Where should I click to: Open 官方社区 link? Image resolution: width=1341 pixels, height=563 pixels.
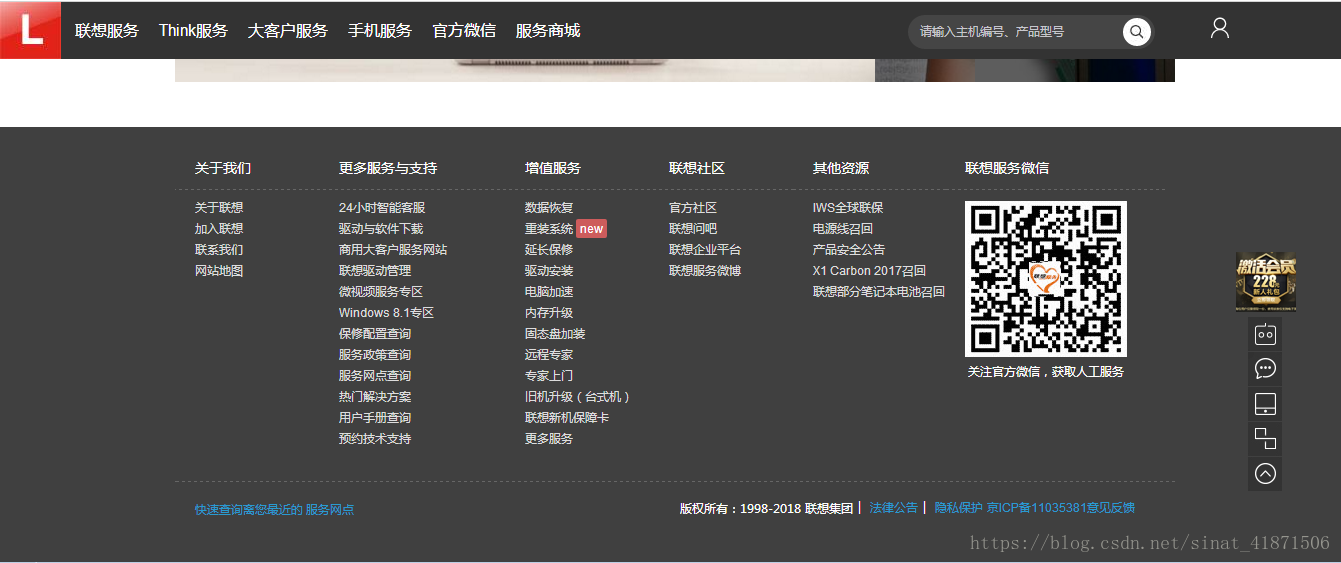point(693,208)
